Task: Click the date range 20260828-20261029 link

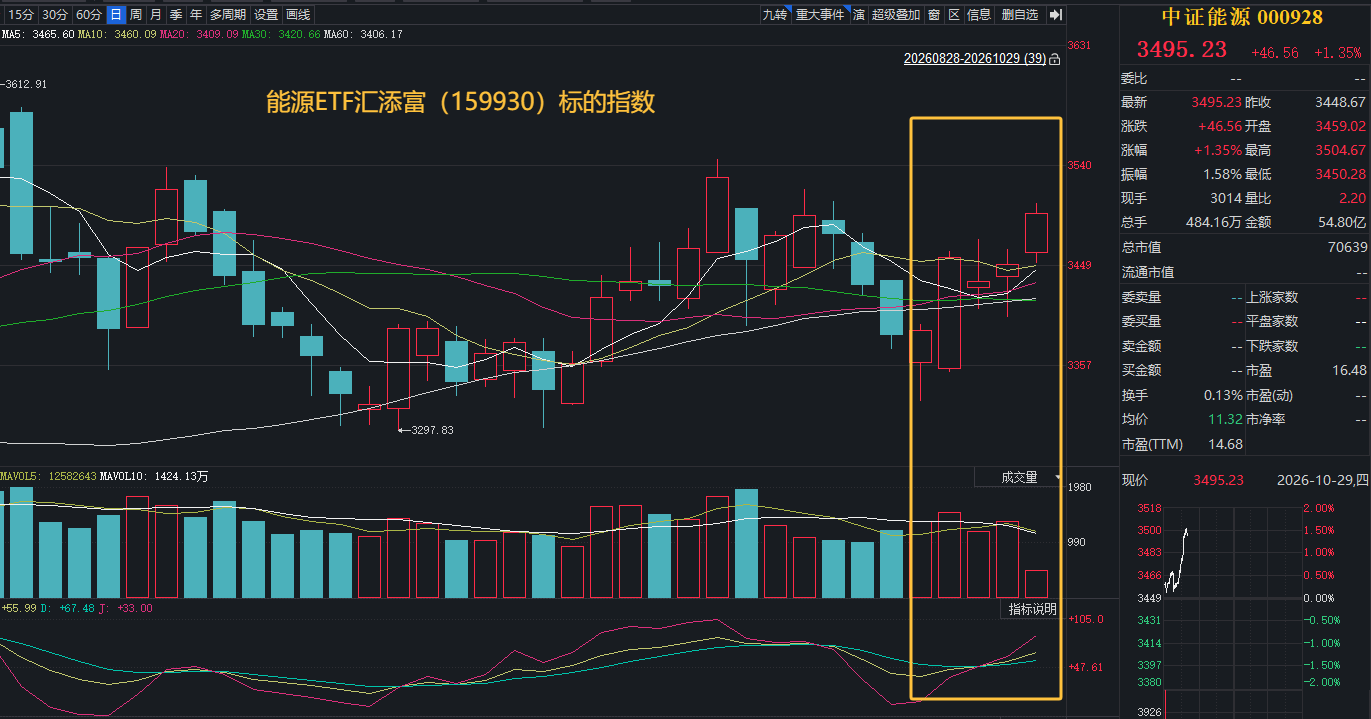Action: point(975,58)
